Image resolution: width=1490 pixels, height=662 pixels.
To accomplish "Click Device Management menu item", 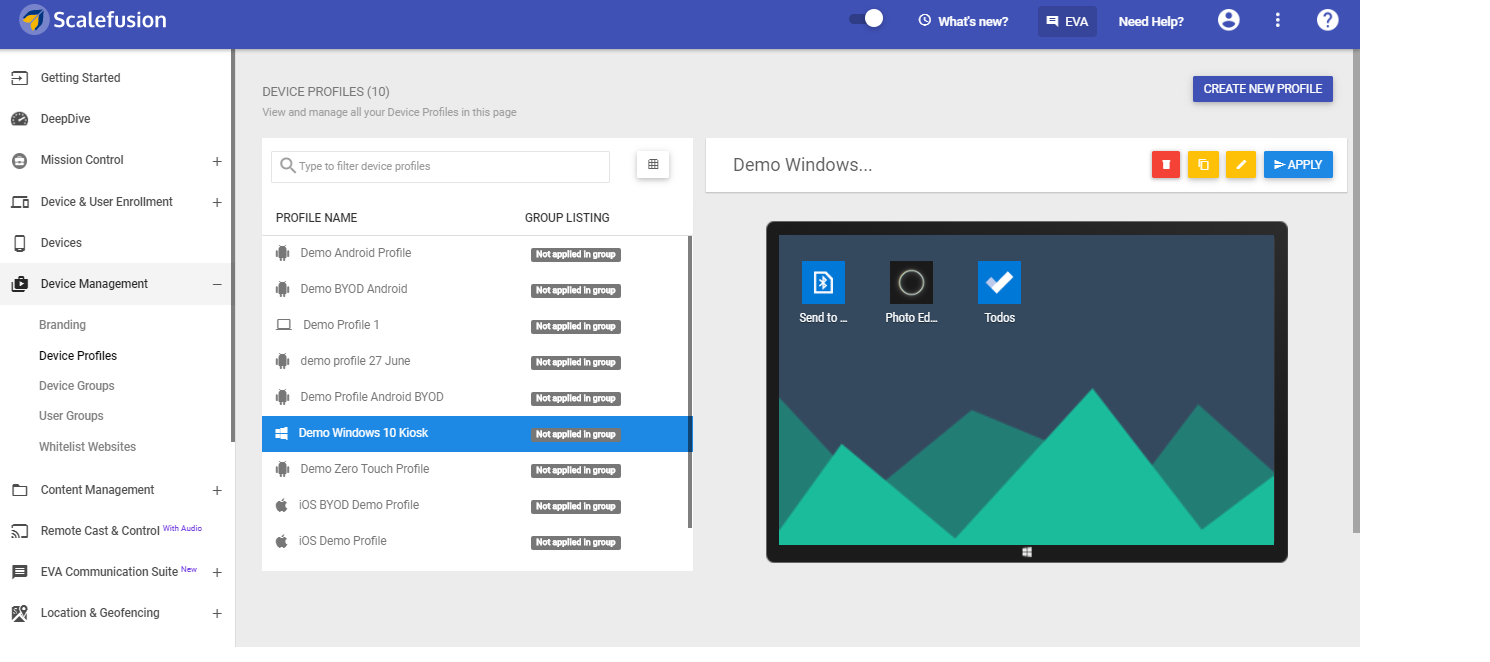I will (94, 284).
